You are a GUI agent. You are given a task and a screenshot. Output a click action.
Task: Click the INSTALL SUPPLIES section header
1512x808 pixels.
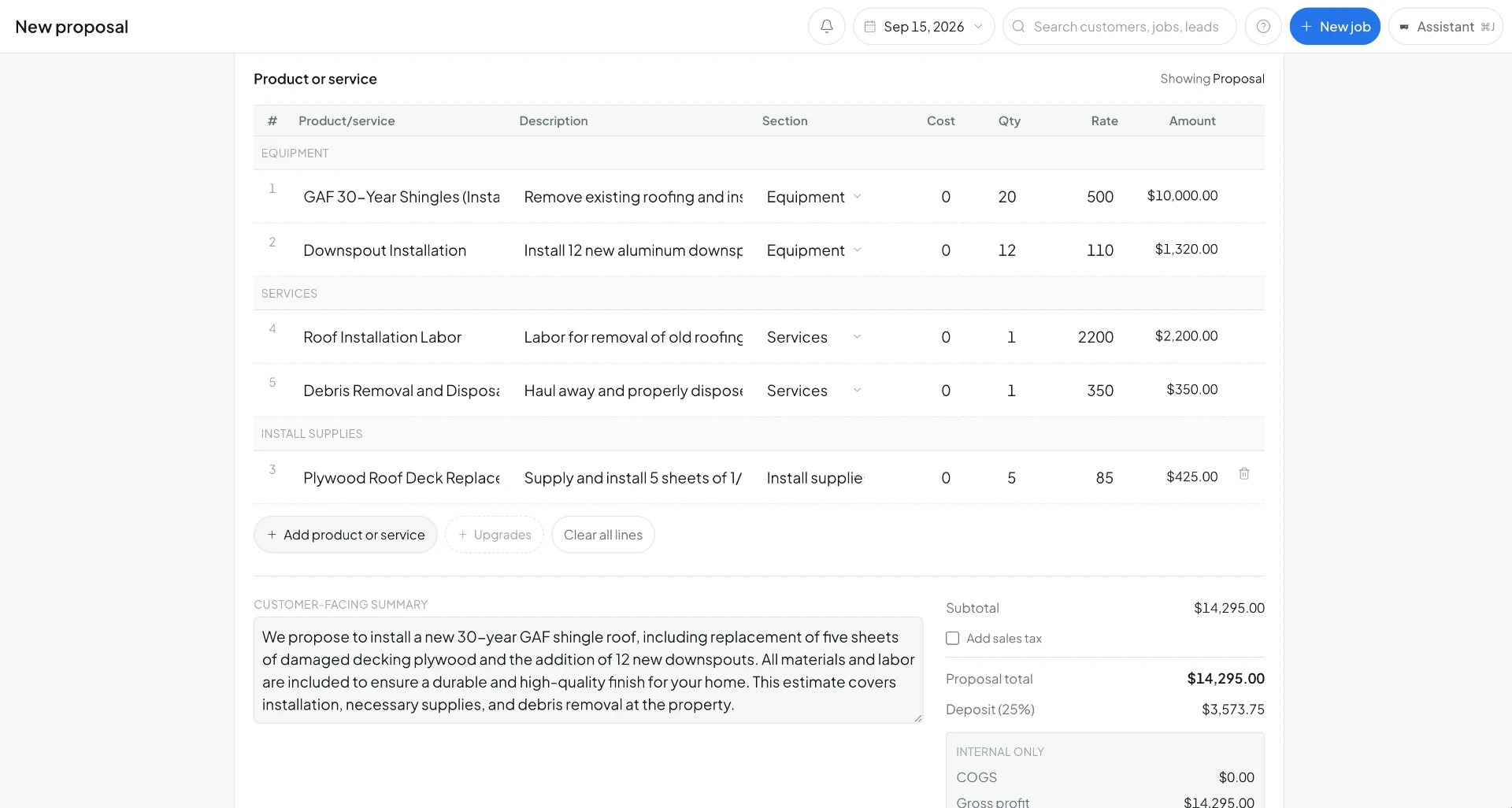312,434
